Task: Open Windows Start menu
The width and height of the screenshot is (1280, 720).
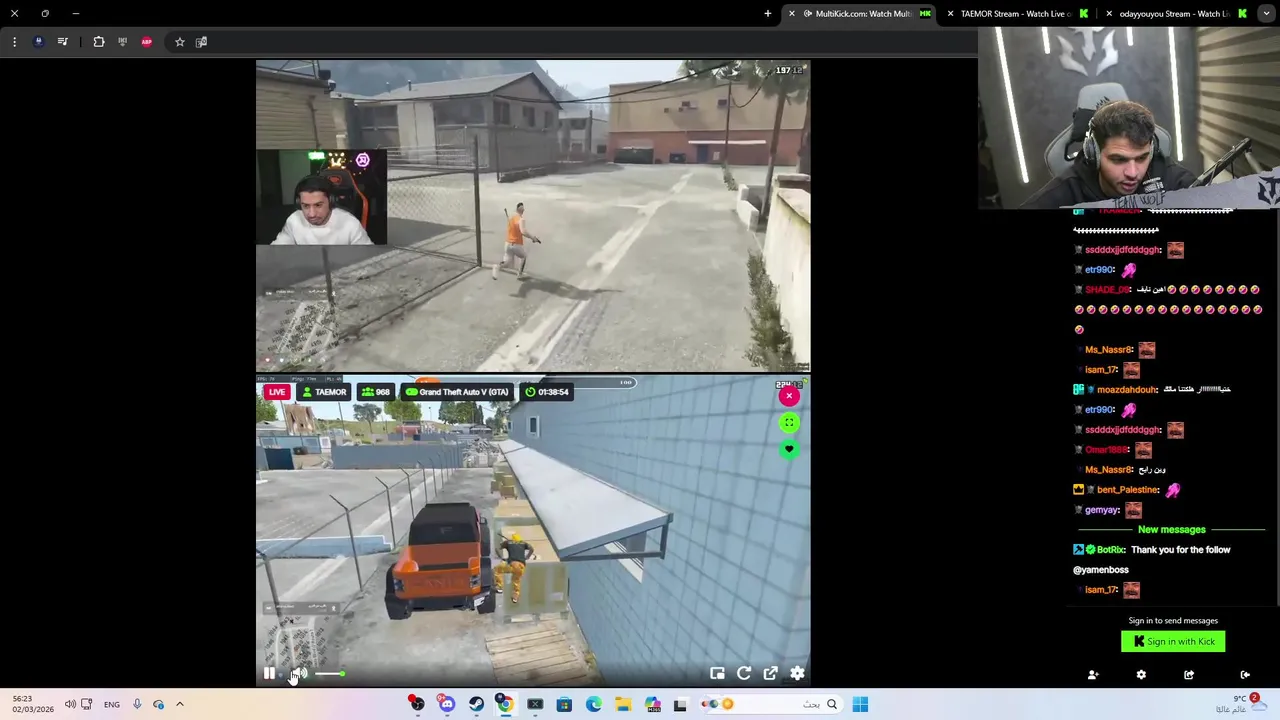Action: point(860,705)
